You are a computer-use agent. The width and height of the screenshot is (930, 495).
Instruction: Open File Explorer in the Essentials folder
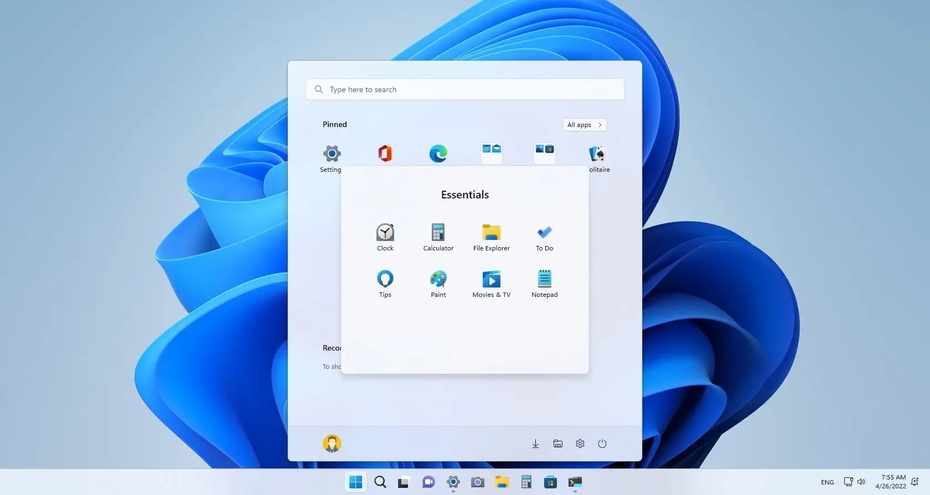pos(491,233)
